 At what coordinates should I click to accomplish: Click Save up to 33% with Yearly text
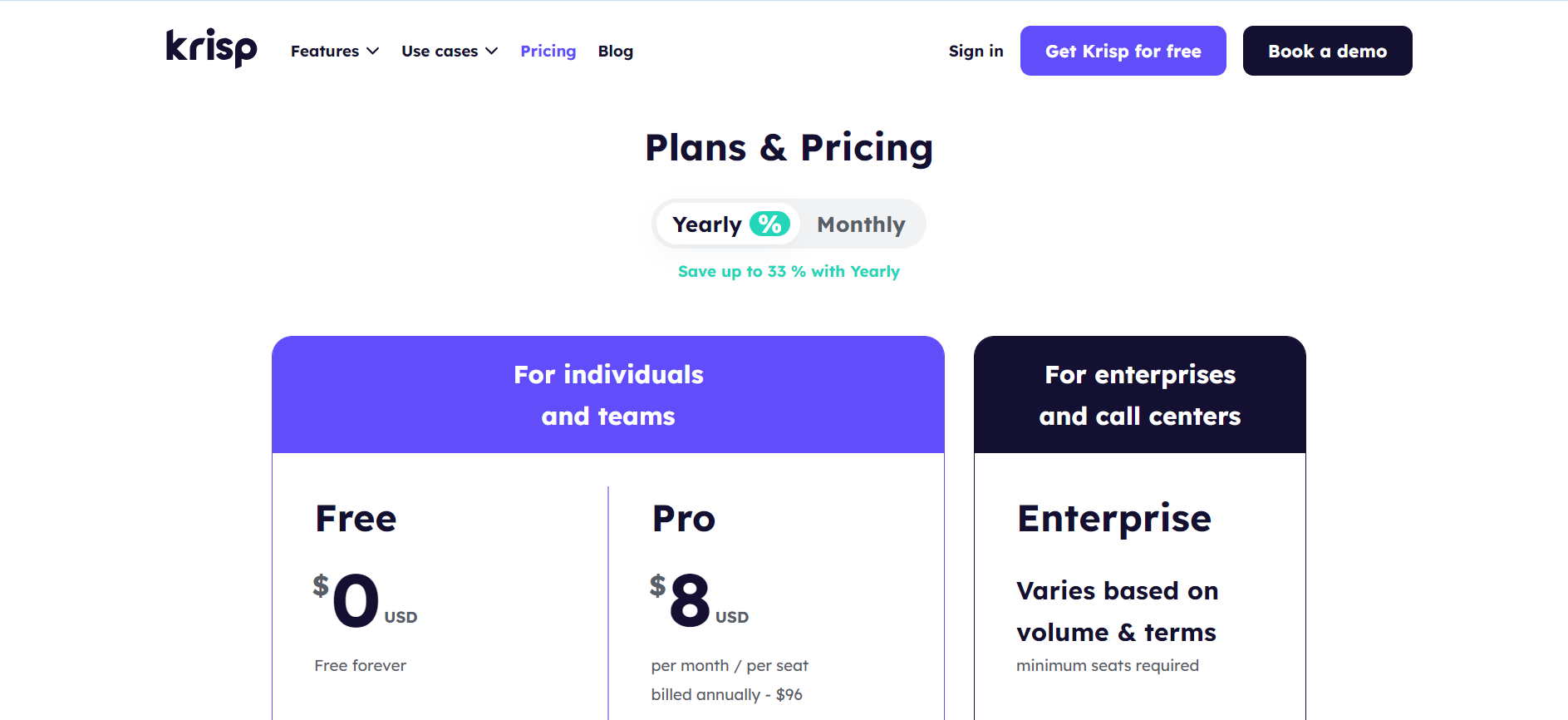(x=789, y=271)
